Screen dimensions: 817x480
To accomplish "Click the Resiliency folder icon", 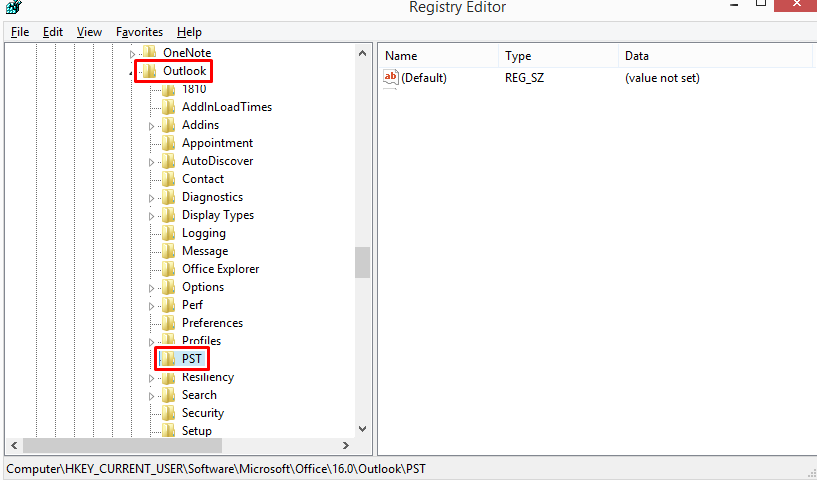I will 169,377.
